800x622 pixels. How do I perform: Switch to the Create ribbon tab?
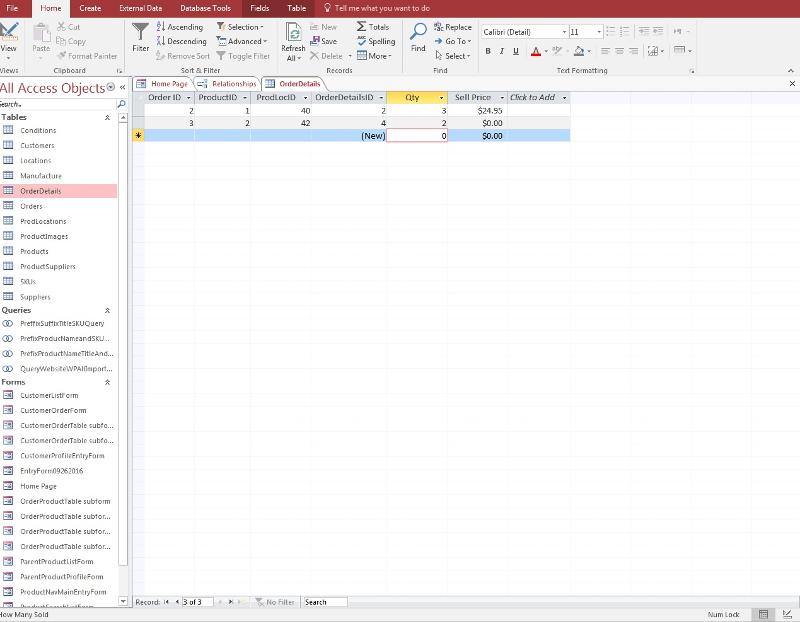click(x=90, y=8)
